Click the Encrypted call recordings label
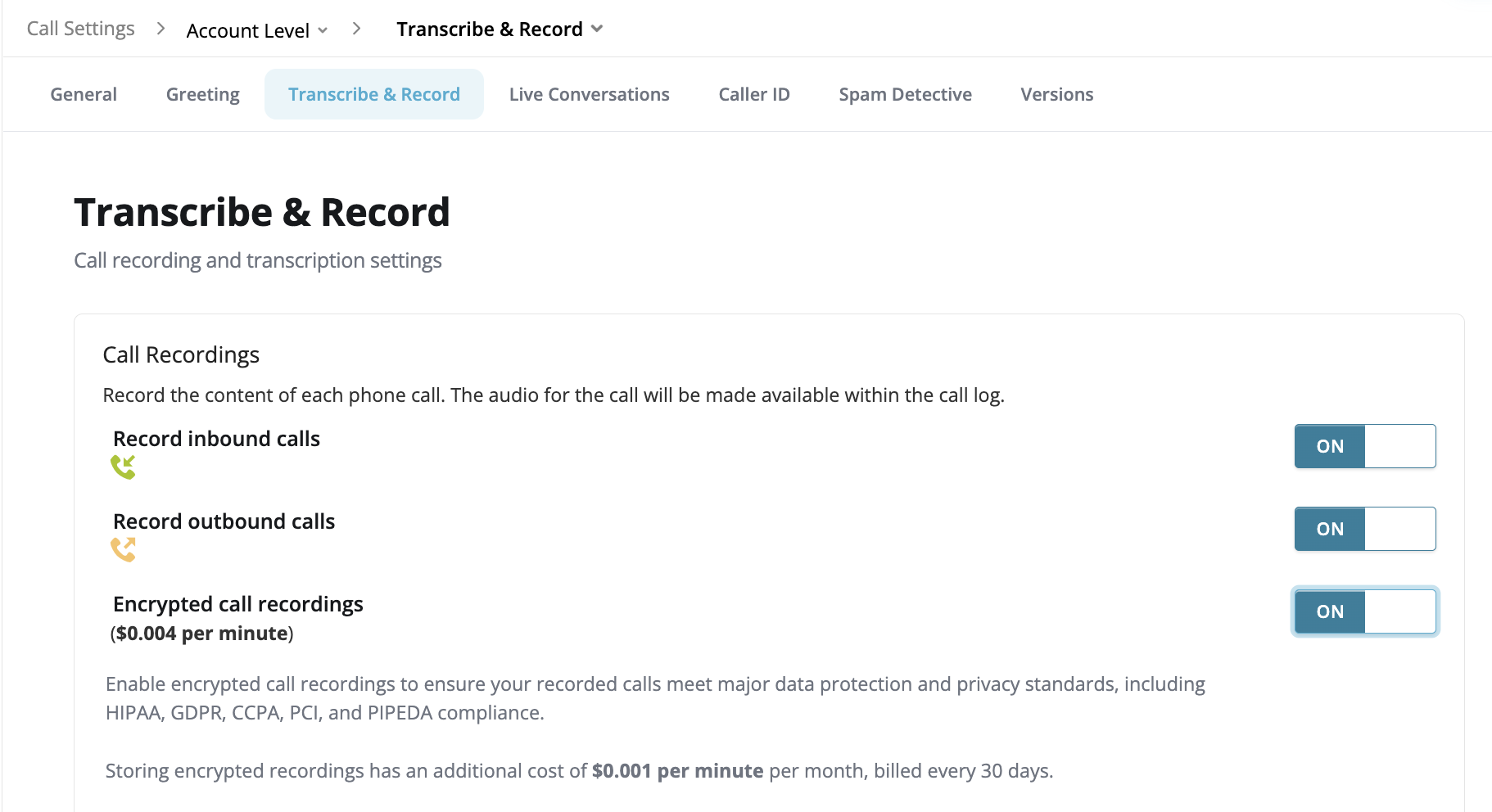The height and width of the screenshot is (812, 1492). tap(238, 604)
